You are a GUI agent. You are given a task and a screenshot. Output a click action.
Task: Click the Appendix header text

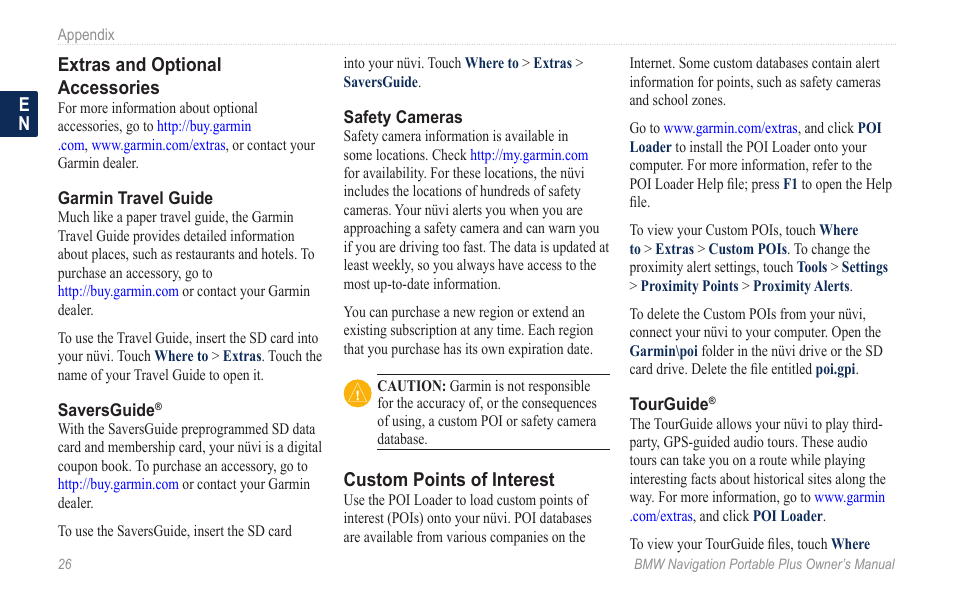pyautogui.click(x=86, y=35)
